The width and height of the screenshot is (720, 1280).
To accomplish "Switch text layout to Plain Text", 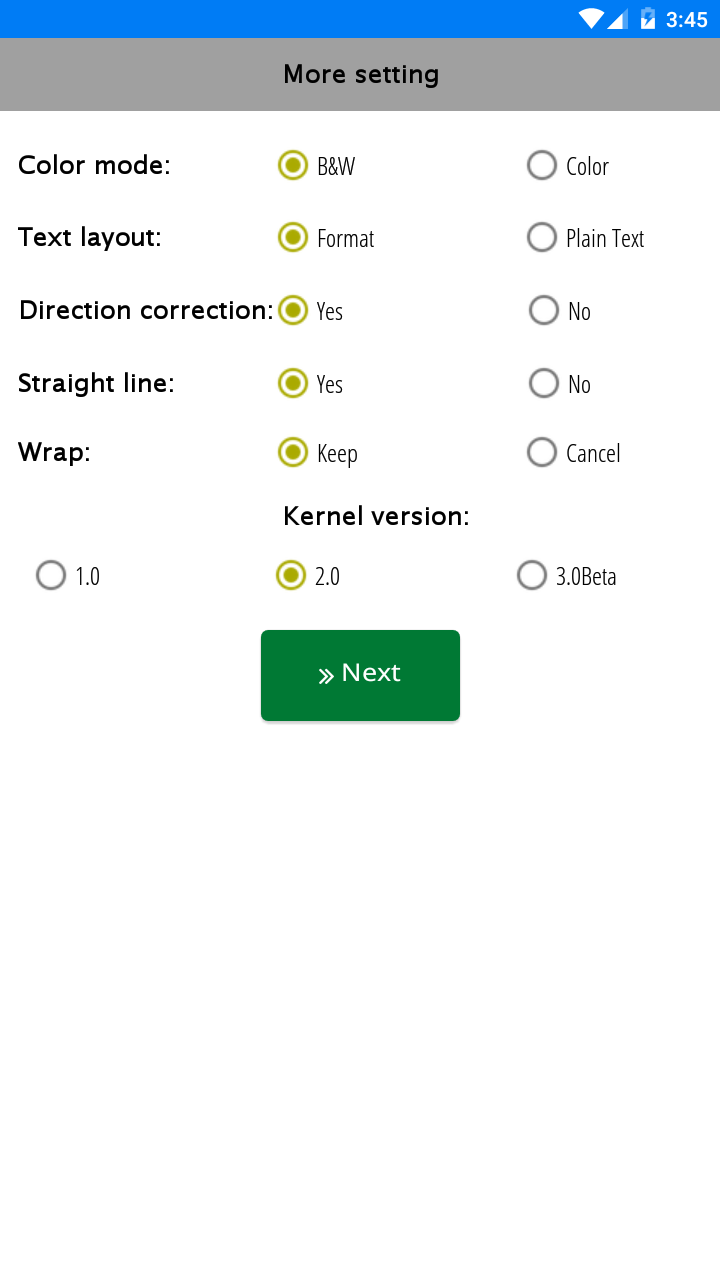I will 541,237.
